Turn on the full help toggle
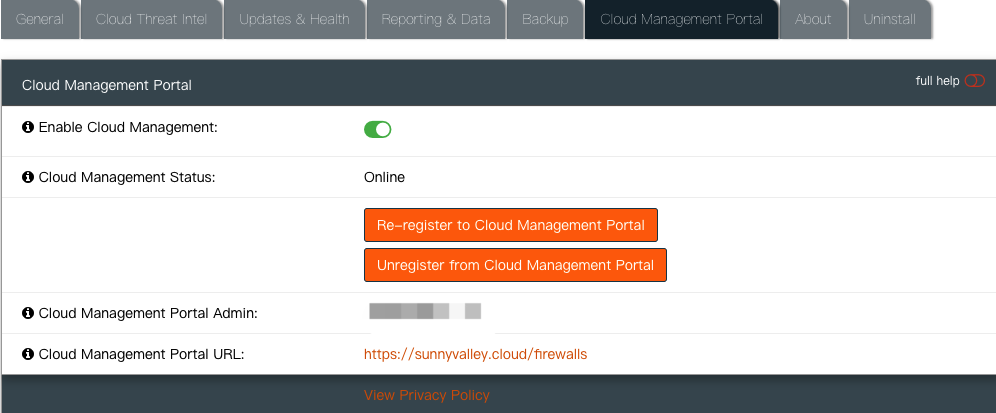The width and height of the screenshot is (996, 413). click(x=974, y=81)
